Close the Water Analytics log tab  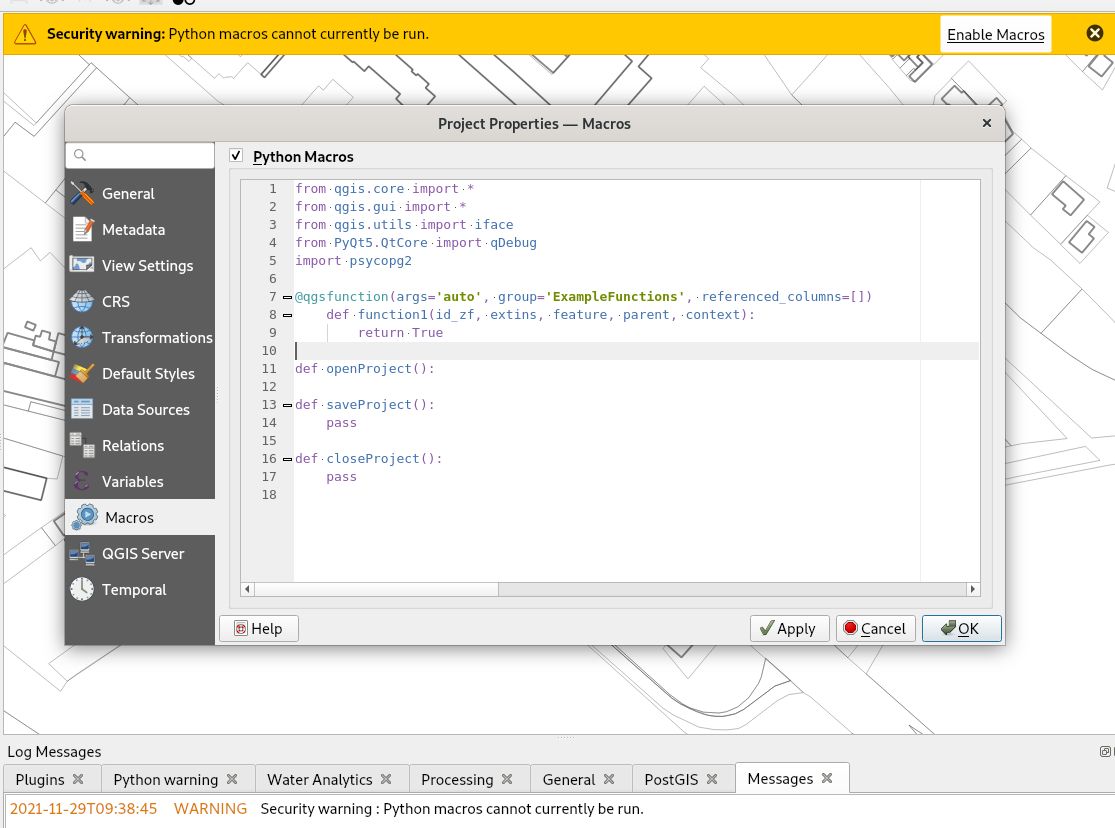point(386,779)
